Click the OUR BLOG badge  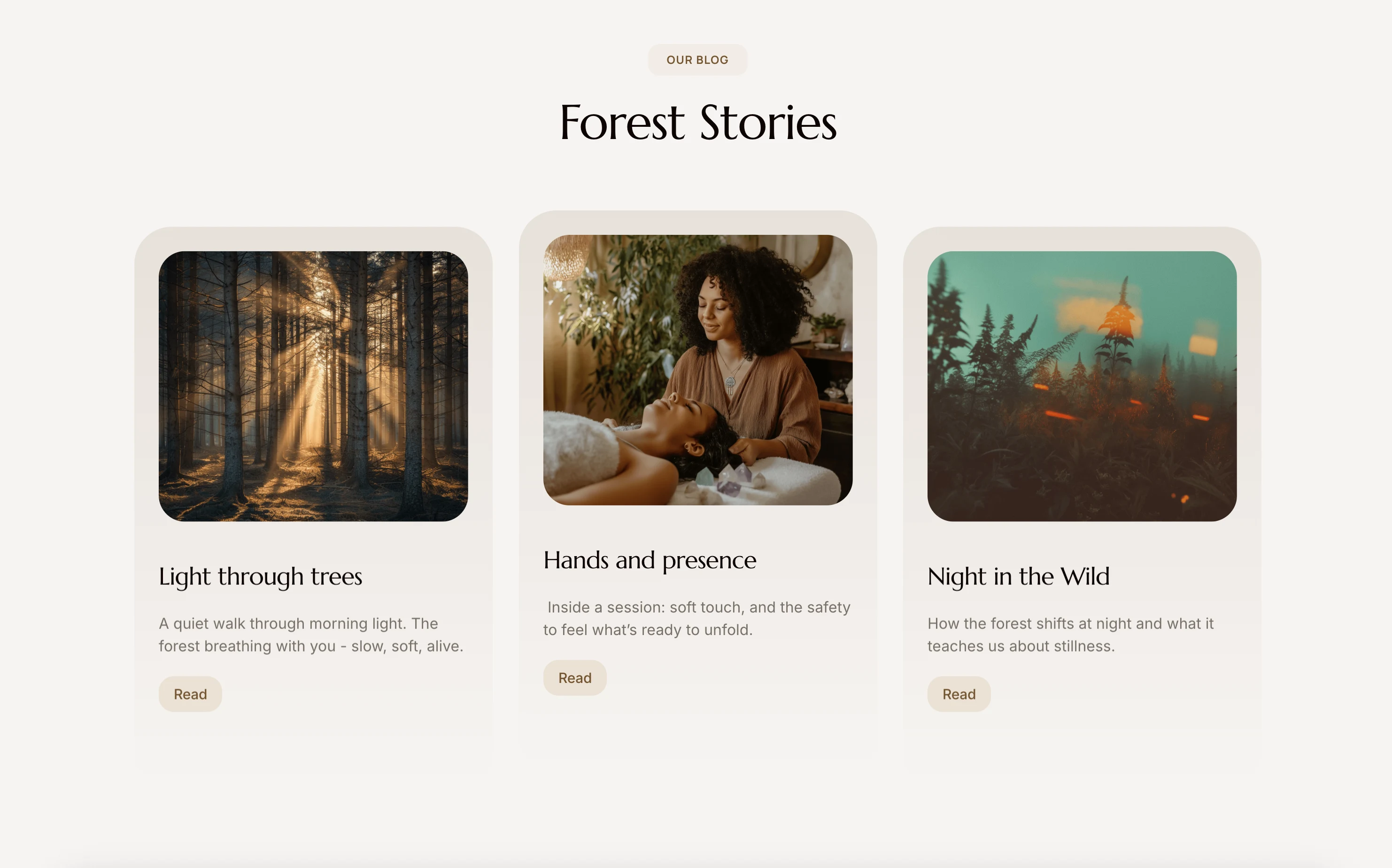click(697, 60)
